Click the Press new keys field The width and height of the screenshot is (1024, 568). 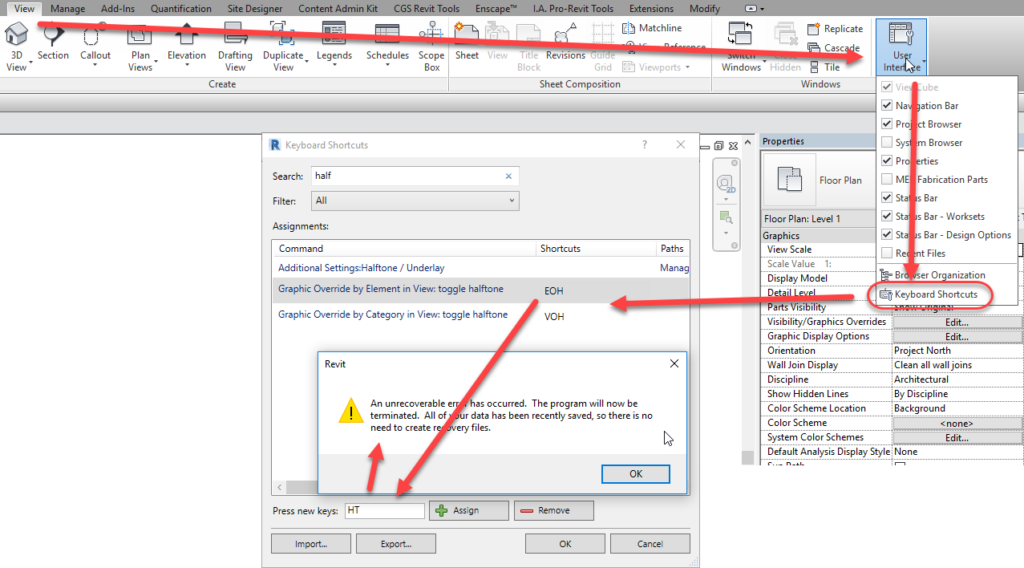(x=384, y=511)
